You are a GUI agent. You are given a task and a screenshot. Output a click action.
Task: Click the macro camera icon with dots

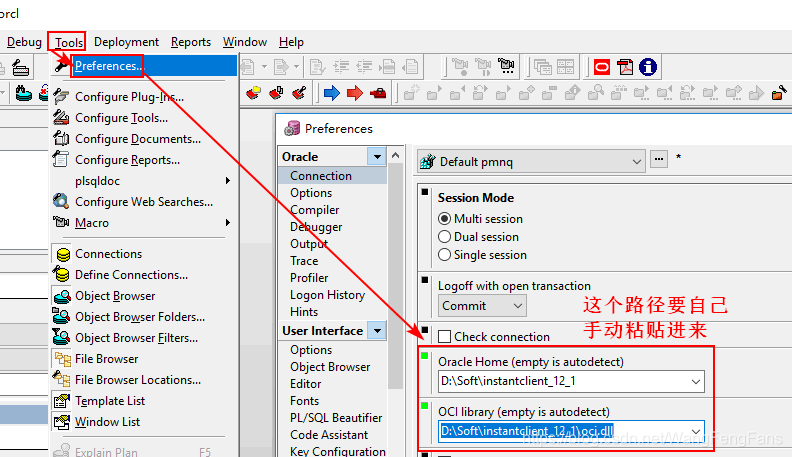point(506,66)
